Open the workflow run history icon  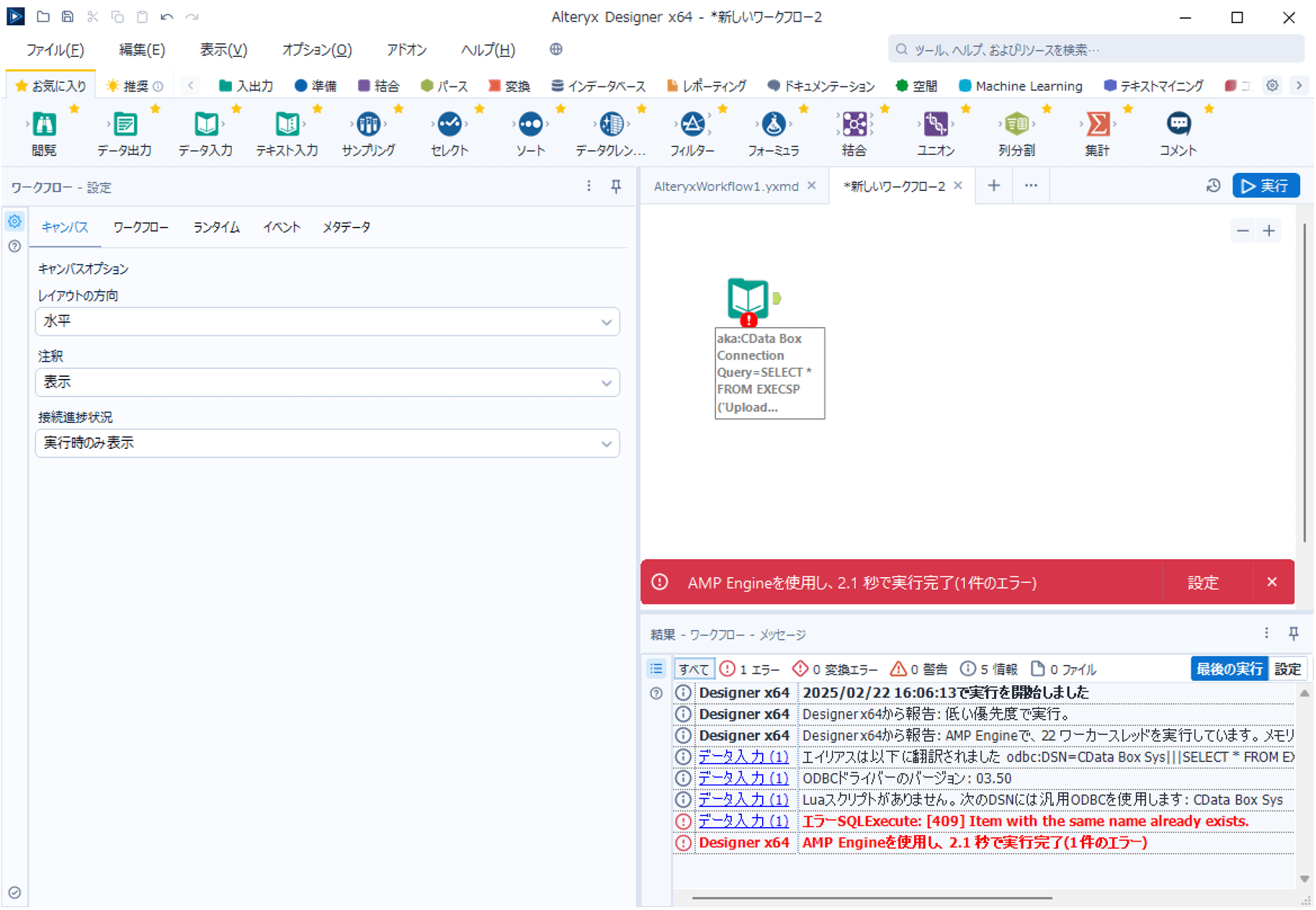click(1213, 186)
